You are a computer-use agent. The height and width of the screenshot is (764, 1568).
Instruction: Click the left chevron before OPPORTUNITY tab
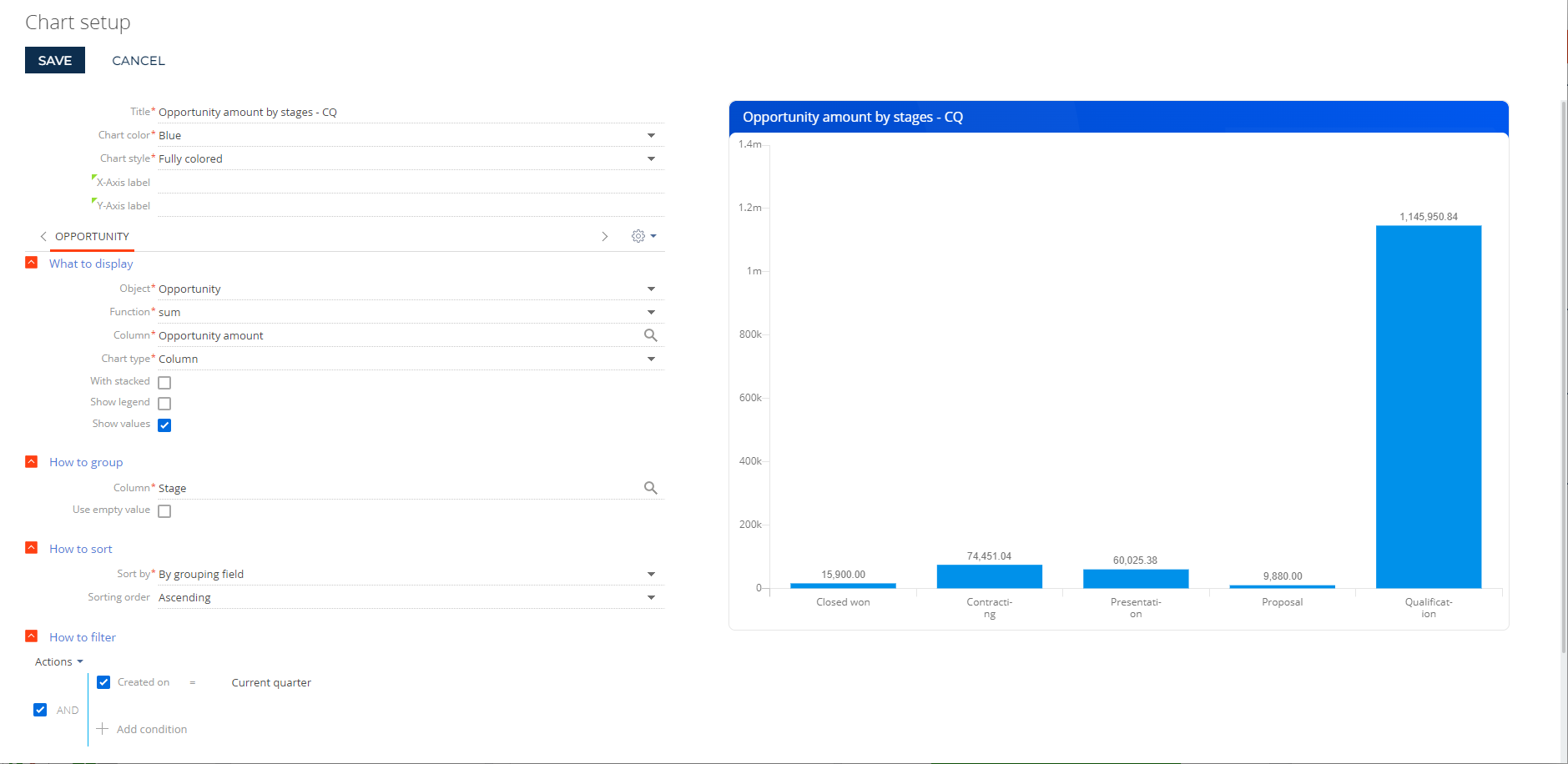(43, 236)
